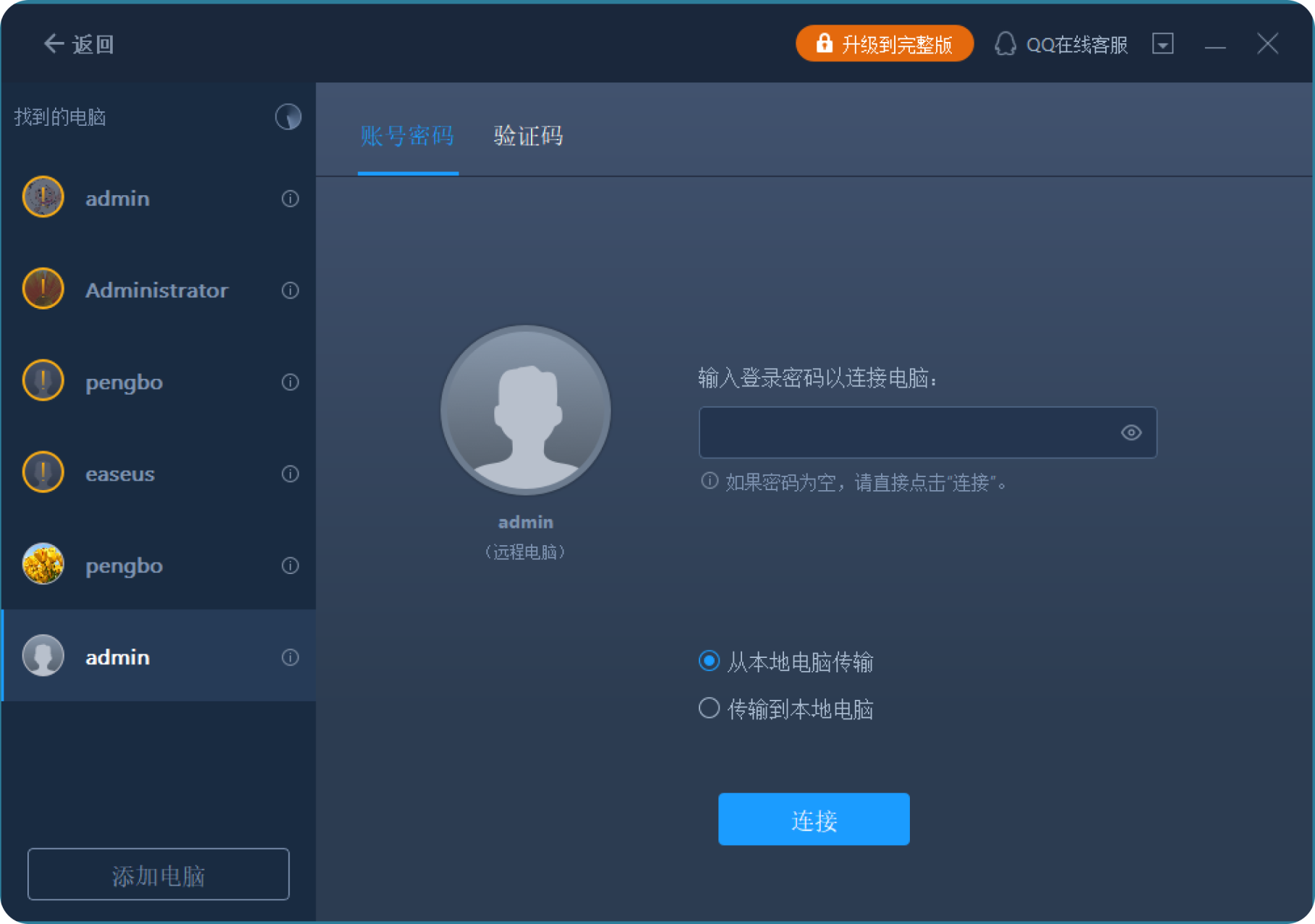This screenshot has height=924, width=1315.
Task: Open info icon for easeus computer
Action: coord(290,474)
